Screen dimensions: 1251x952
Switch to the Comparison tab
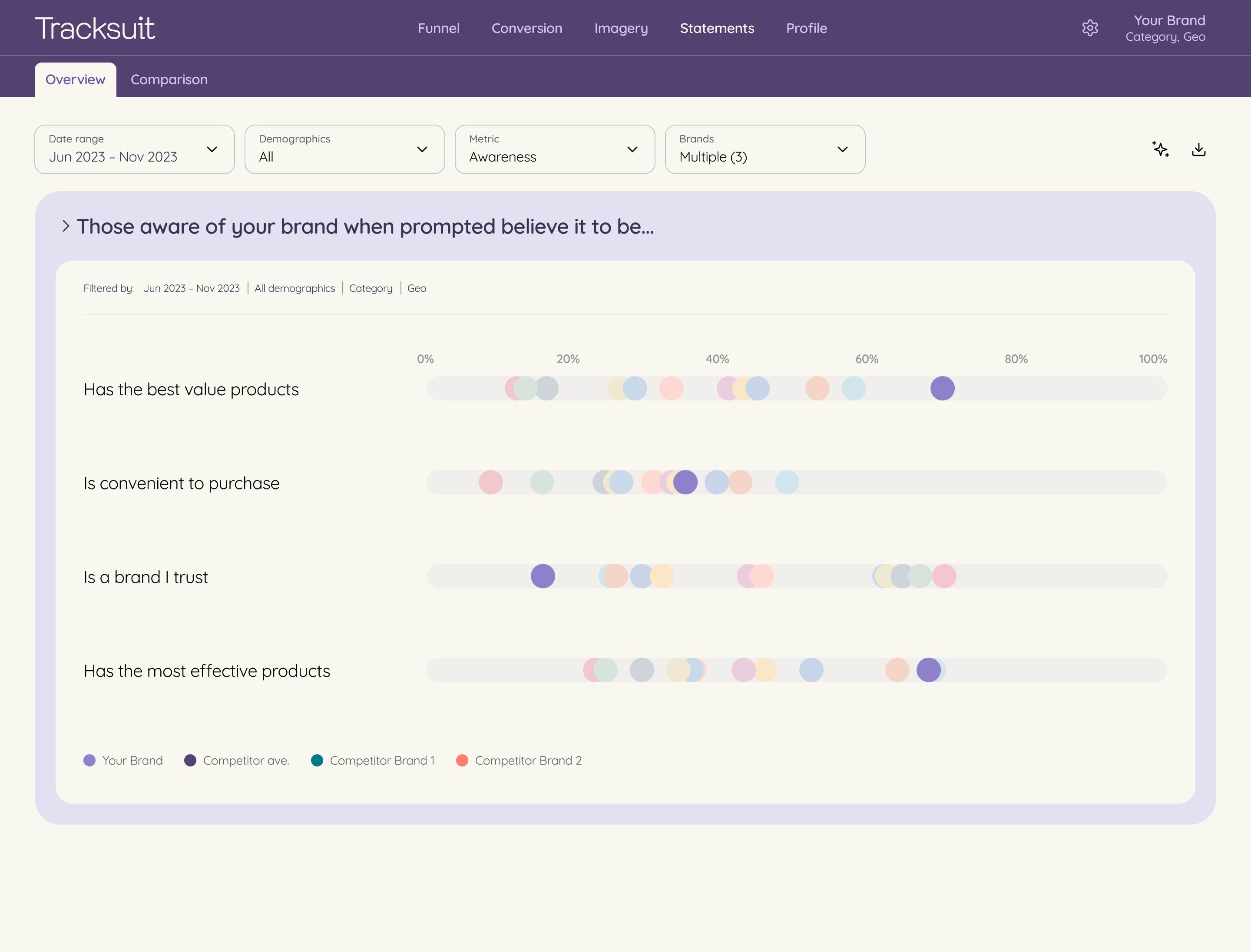tap(169, 80)
